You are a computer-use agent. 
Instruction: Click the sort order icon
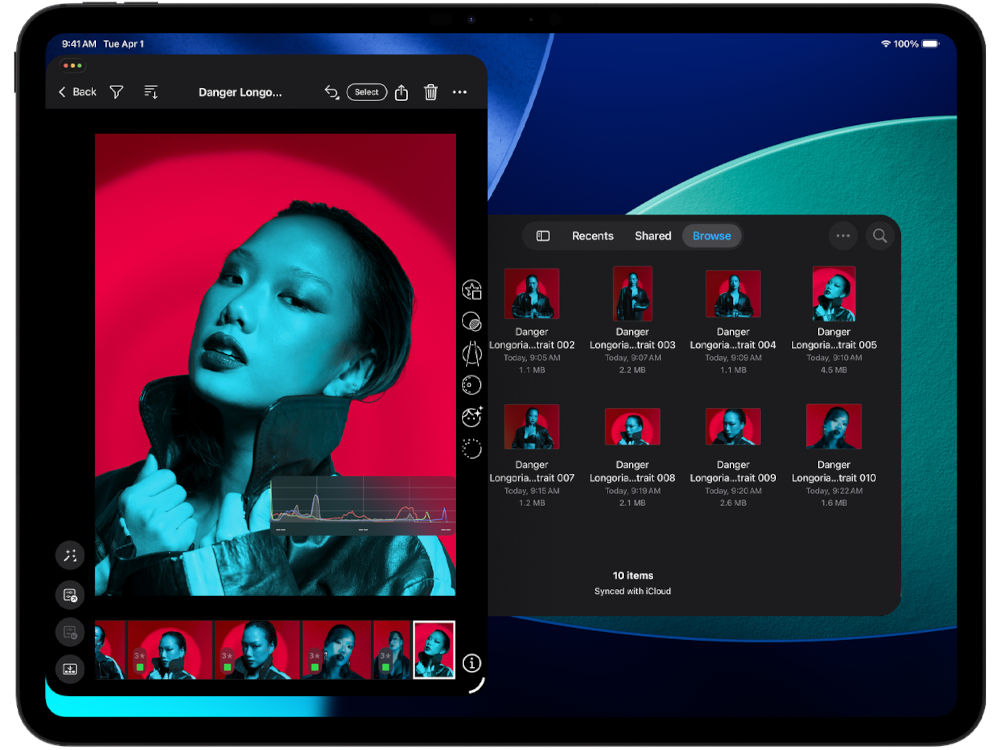pyautogui.click(x=151, y=92)
